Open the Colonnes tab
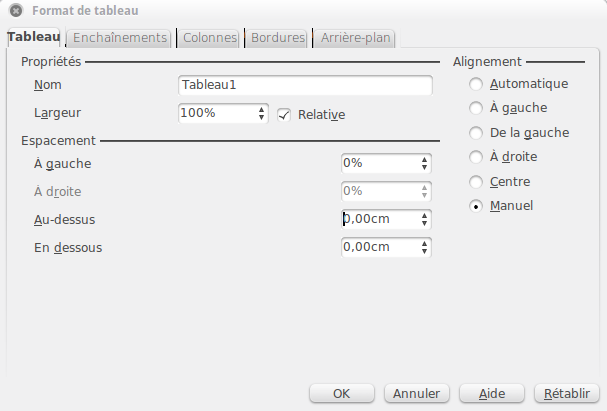The width and height of the screenshot is (607, 411). pyautogui.click(x=209, y=38)
